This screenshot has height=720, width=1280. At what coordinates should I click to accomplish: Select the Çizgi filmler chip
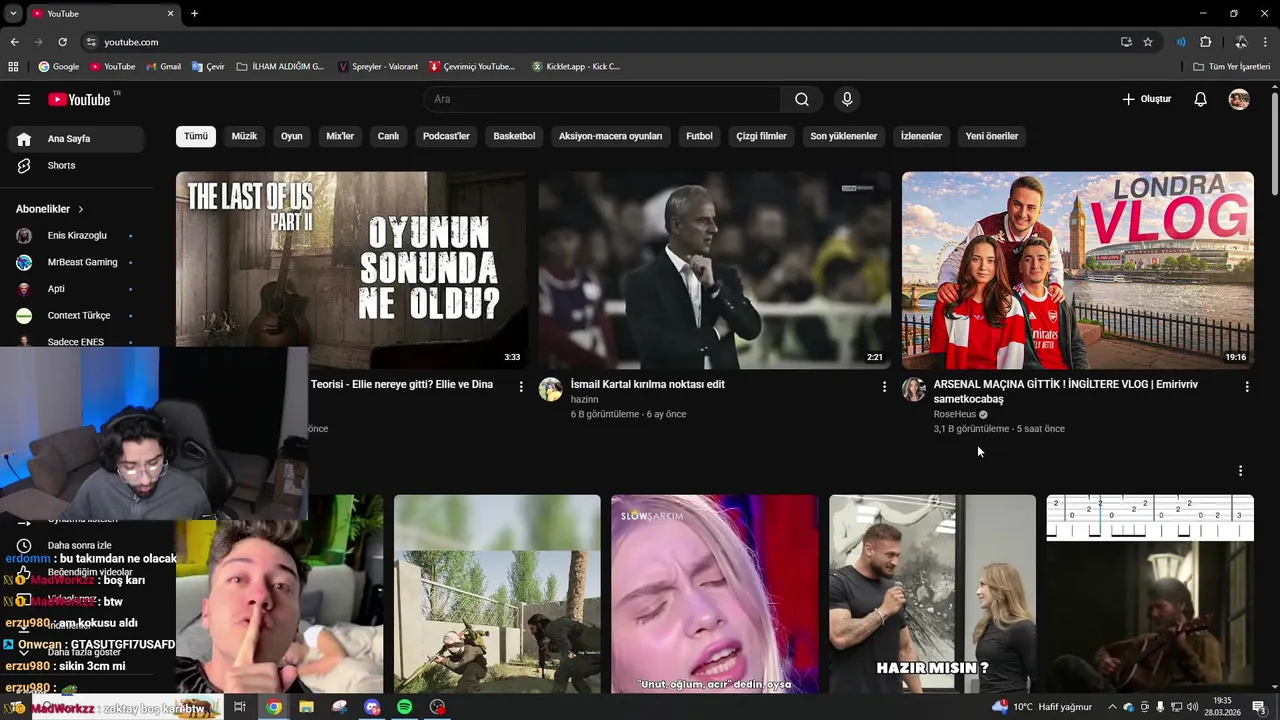pyautogui.click(x=762, y=136)
